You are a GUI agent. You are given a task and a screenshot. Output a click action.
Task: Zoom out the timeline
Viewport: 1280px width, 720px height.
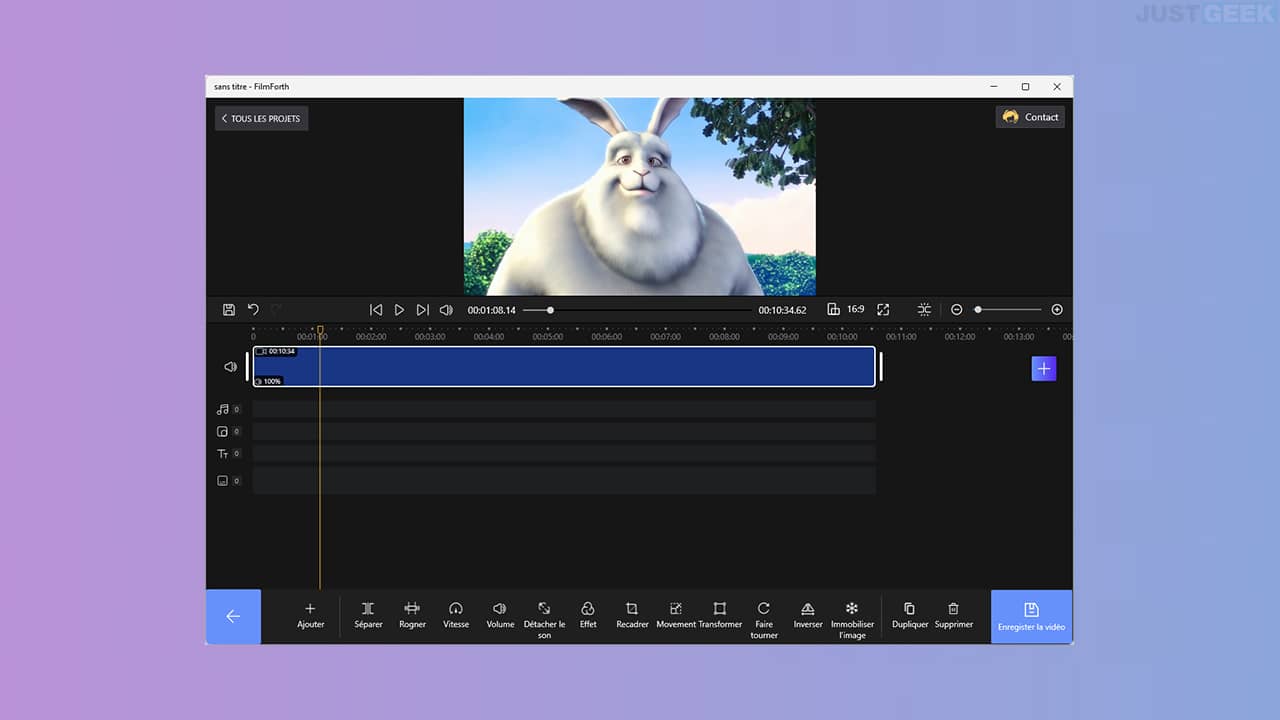click(956, 310)
